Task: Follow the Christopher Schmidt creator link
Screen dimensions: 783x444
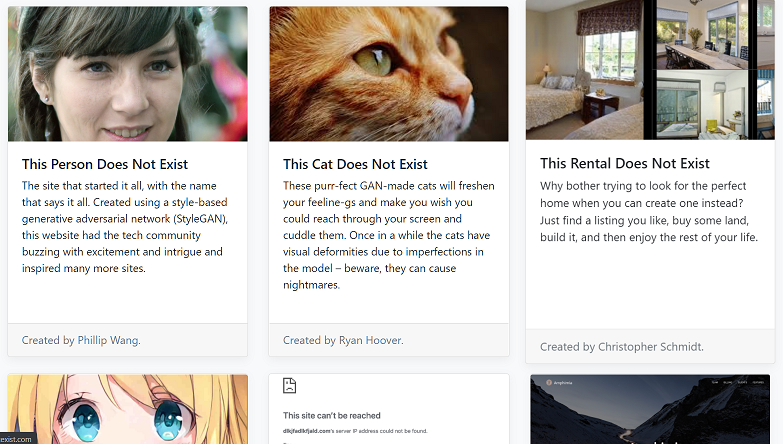Action: click(651, 347)
